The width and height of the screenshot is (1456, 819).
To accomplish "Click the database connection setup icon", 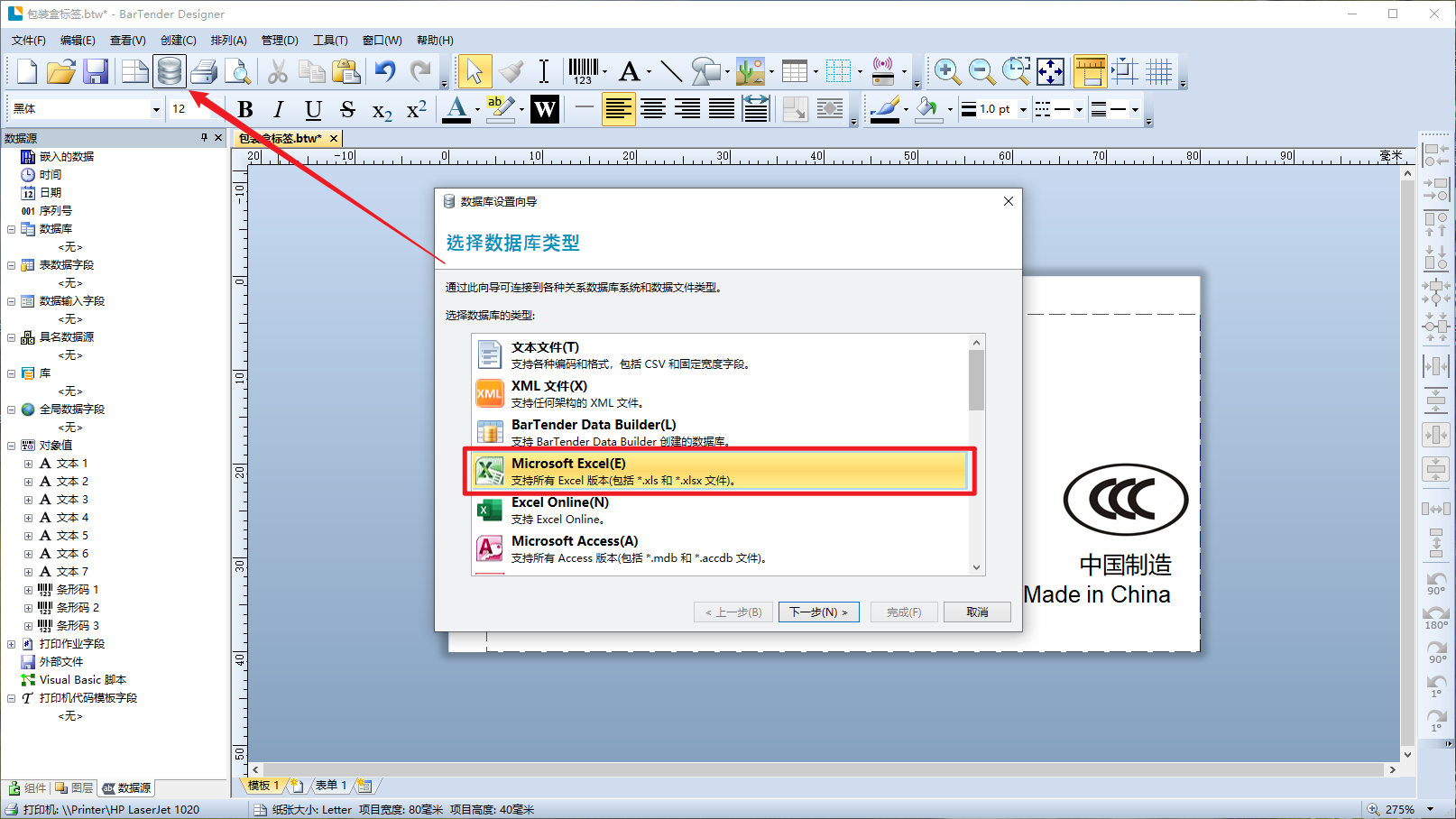I will point(169,71).
